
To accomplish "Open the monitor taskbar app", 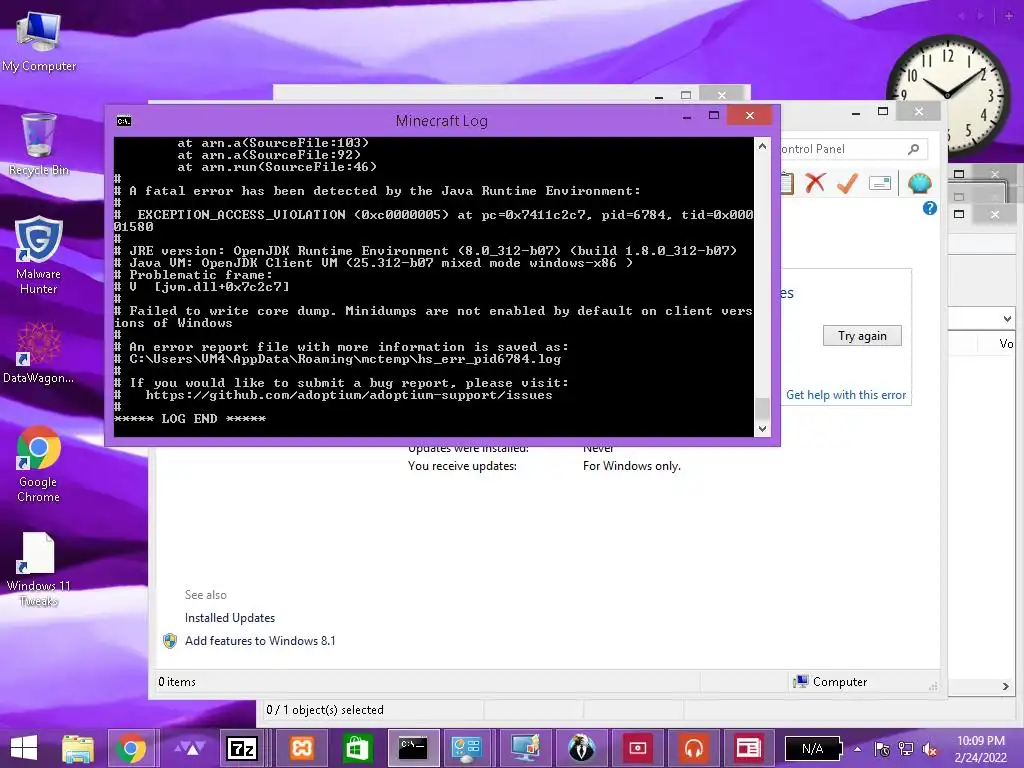I will (x=525, y=748).
